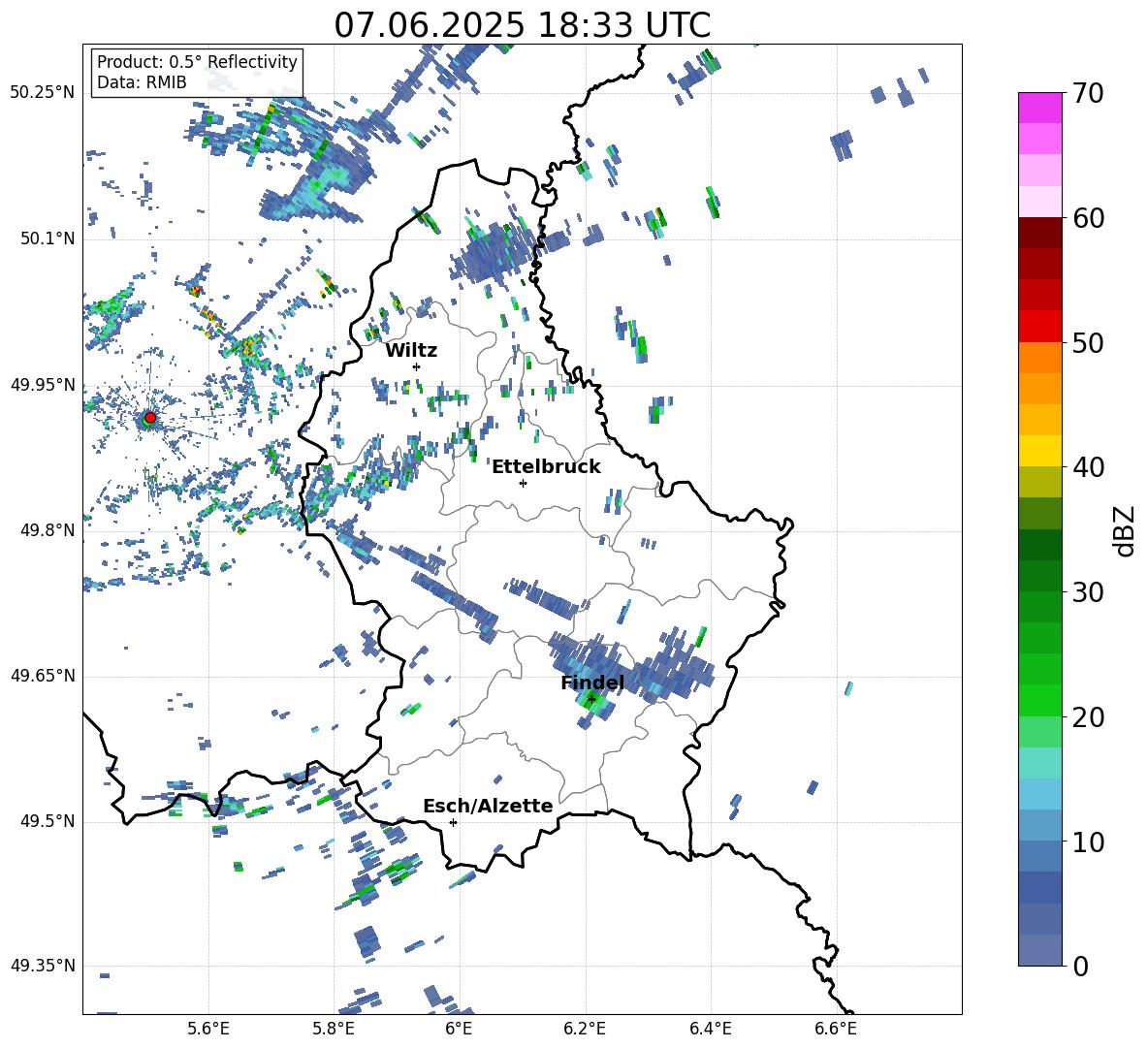Click the colorbar tick label 70
This screenshot has height=1048, width=1148.
(x=1088, y=93)
